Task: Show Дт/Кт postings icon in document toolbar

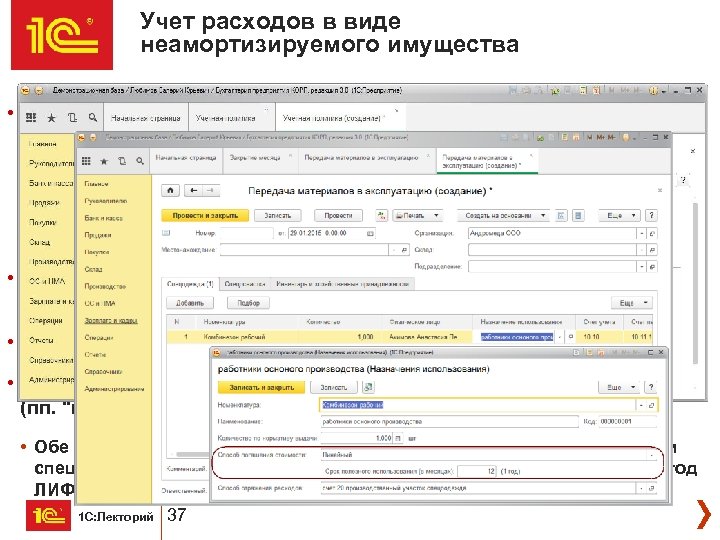Action: point(382,215)
